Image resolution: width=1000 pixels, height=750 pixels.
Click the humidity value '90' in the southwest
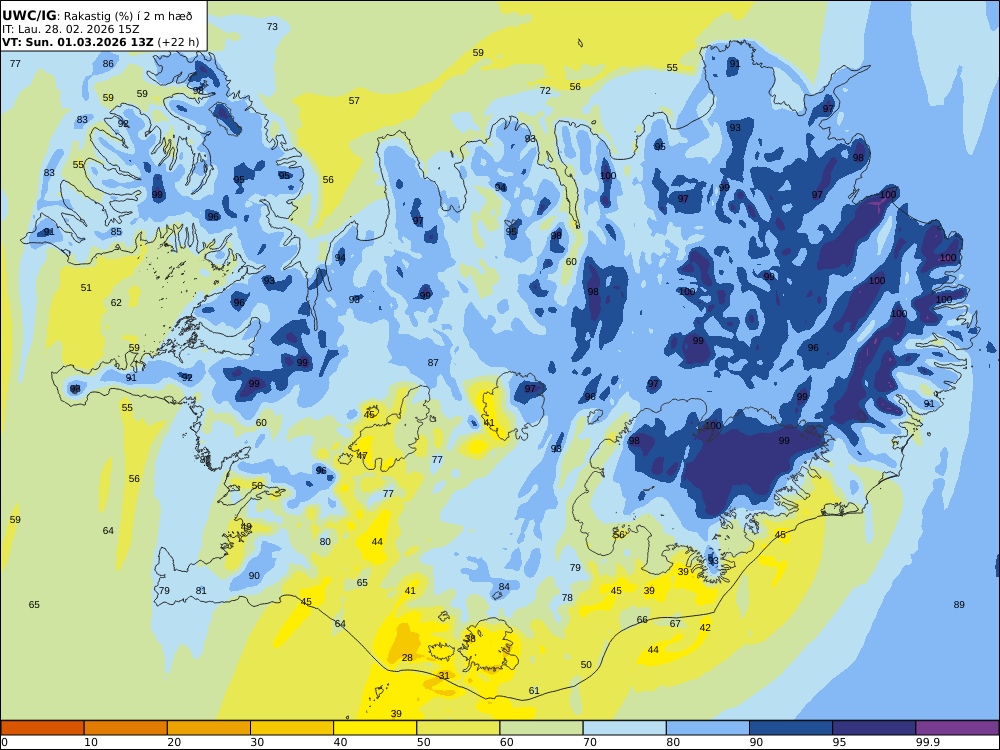(254, 576)
